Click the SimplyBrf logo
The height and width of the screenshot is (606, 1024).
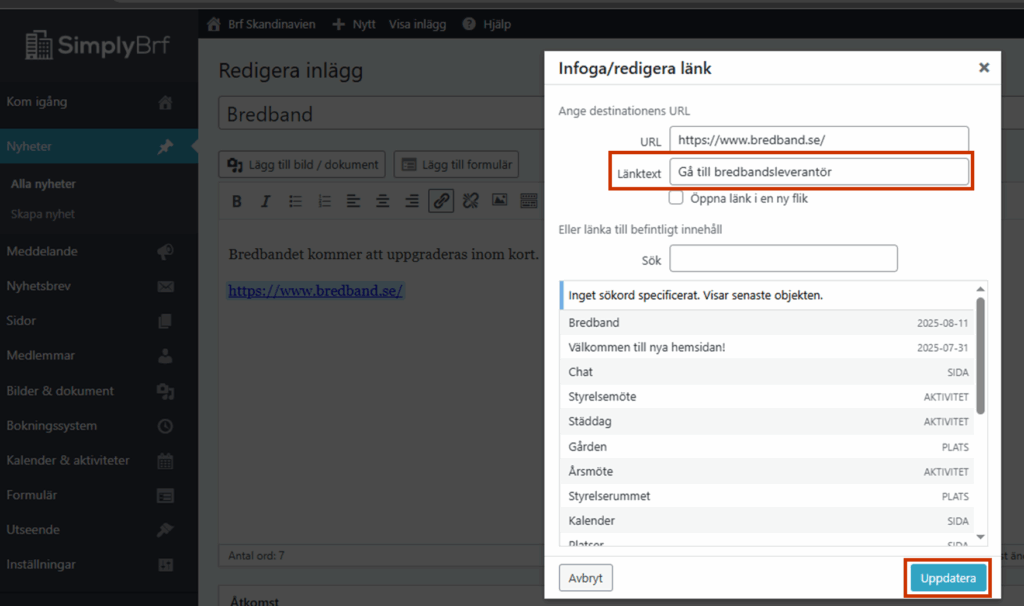[x=98, y=45]
